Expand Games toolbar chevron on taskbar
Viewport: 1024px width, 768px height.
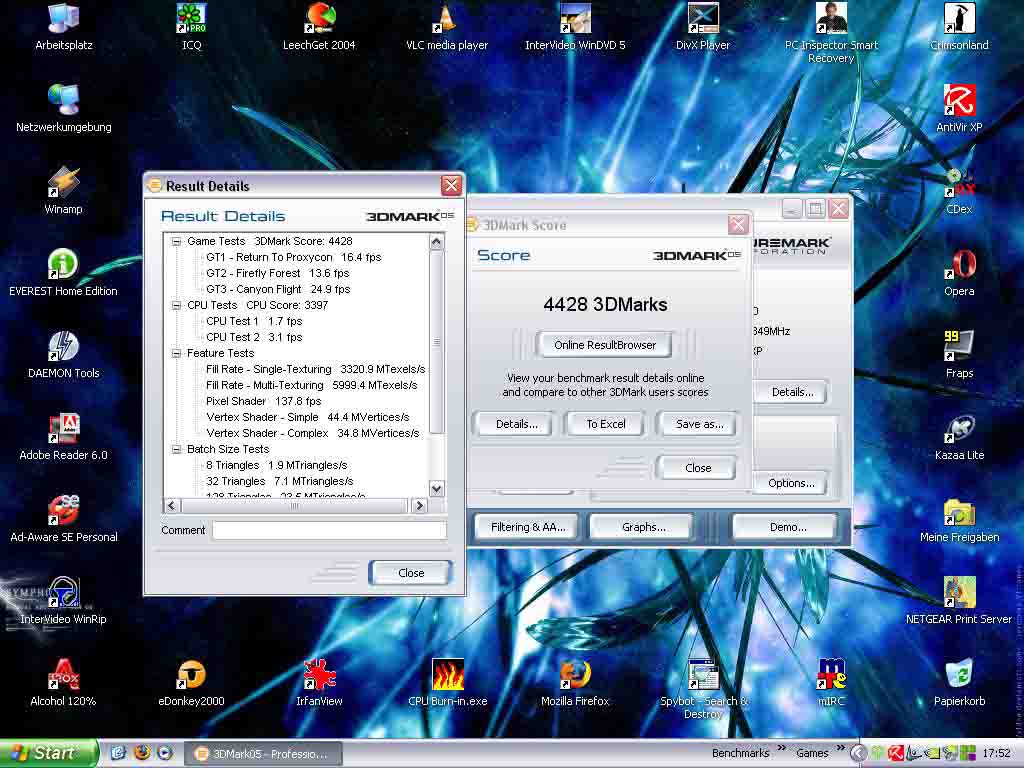(x=840, y=750)
